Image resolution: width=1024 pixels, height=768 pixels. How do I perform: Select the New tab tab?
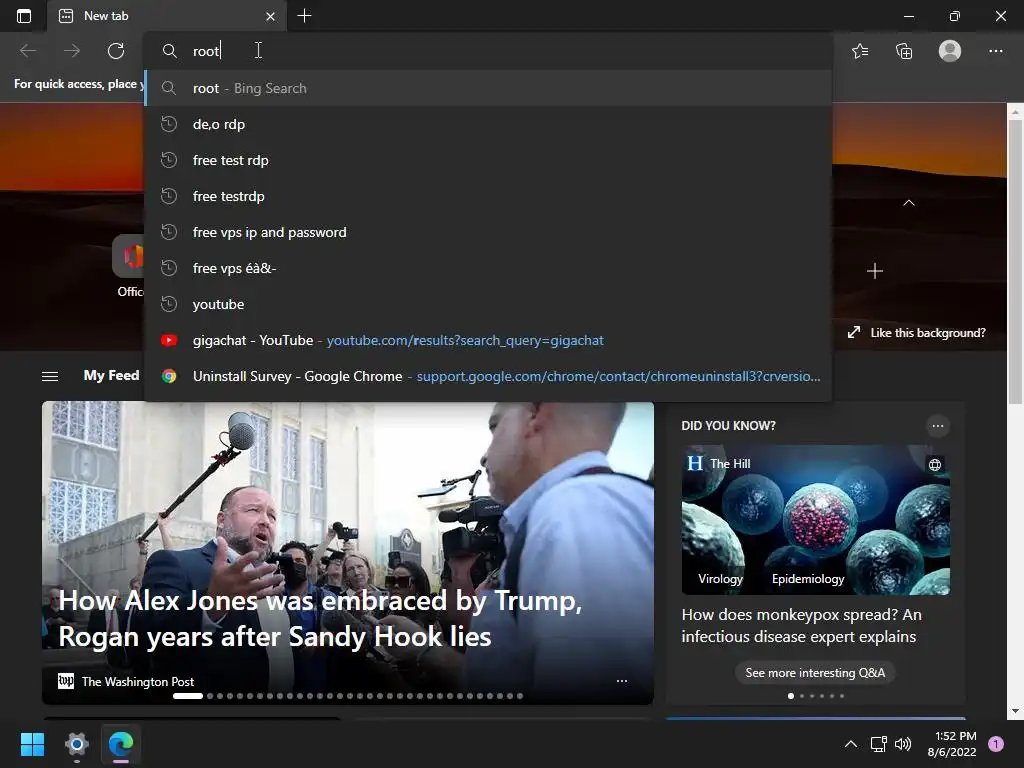167,16
